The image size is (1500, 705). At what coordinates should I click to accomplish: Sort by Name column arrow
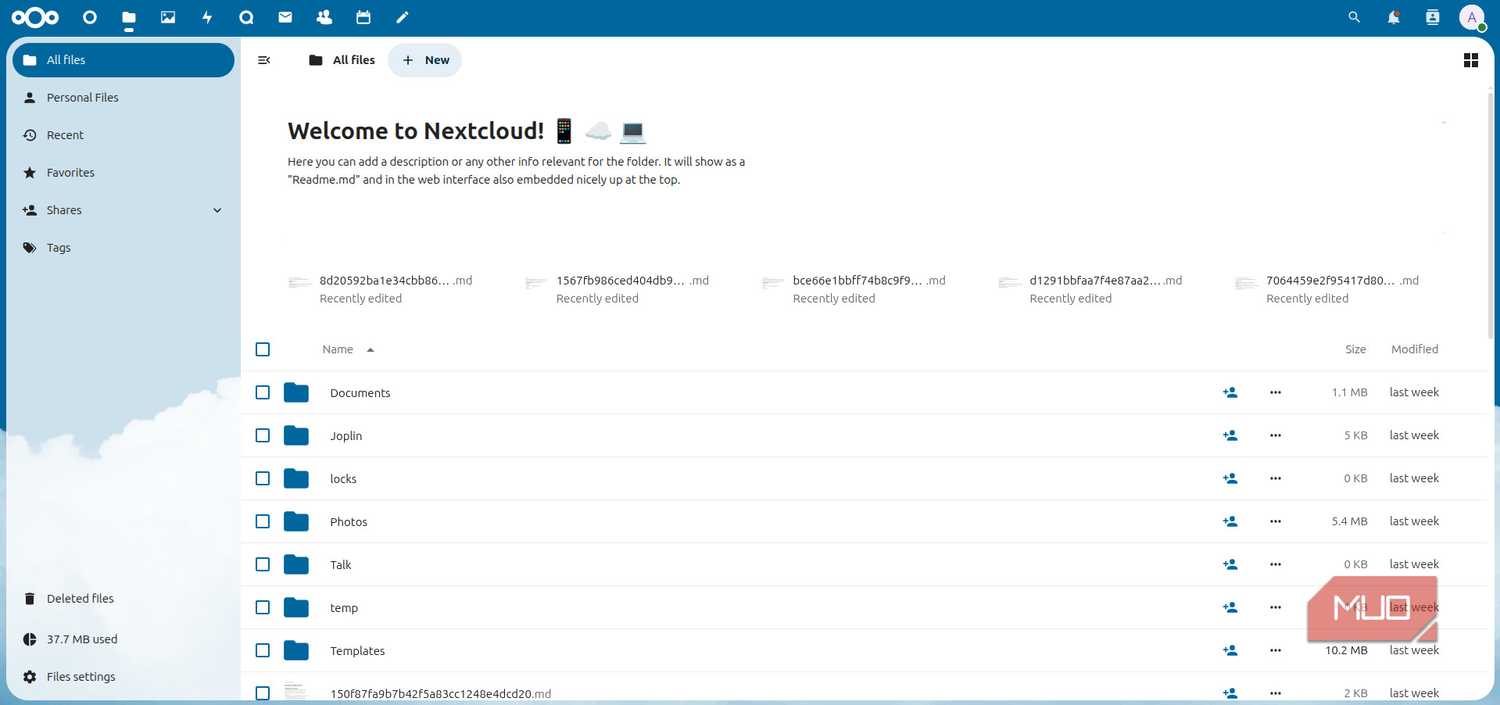(x=370, y=350)
